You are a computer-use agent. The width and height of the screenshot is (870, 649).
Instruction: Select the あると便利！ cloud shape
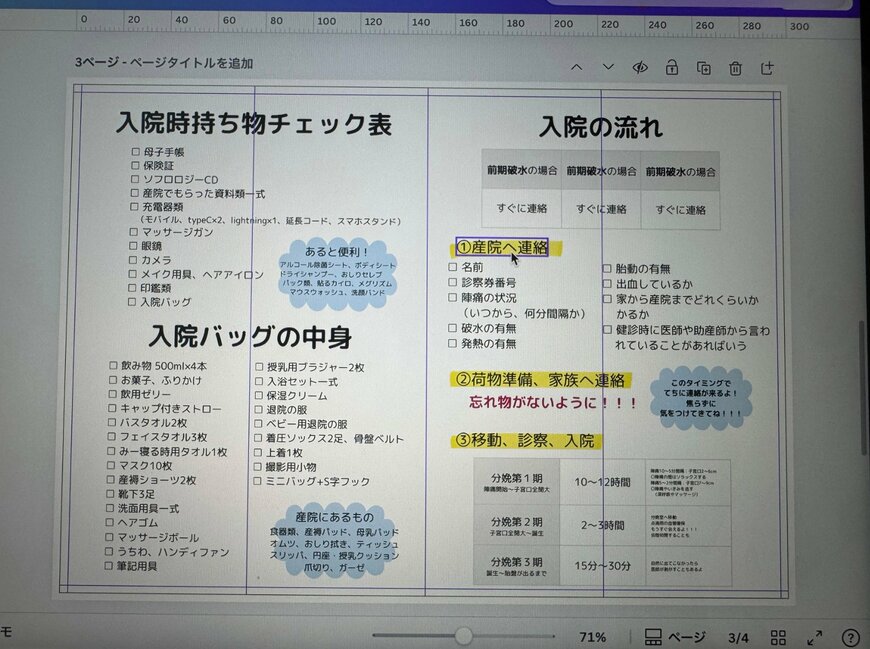point(337,273)
